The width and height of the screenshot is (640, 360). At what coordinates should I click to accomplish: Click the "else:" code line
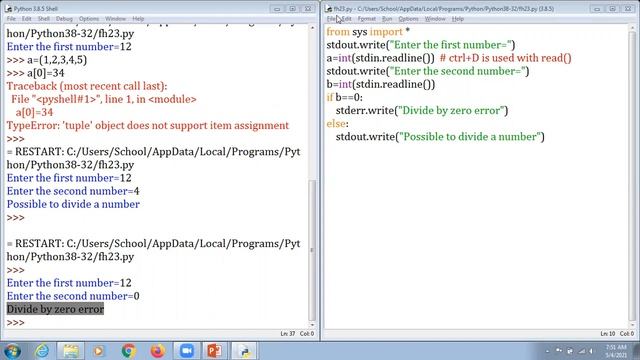coord(337,124)
